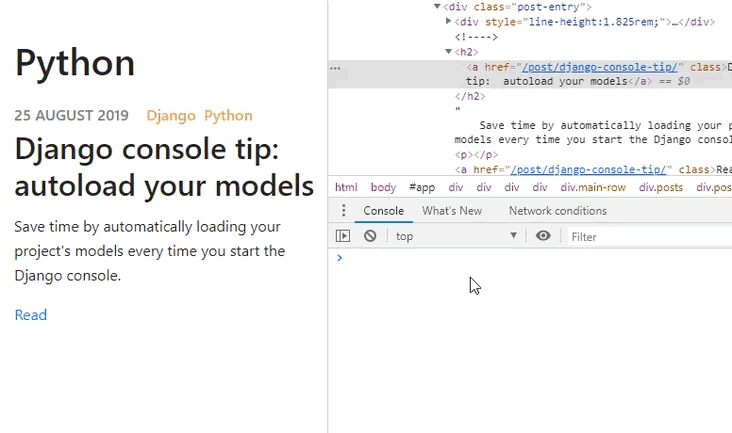Show the console sidebar panel icon
The image size is (732, 433).
tap(343, 236)
